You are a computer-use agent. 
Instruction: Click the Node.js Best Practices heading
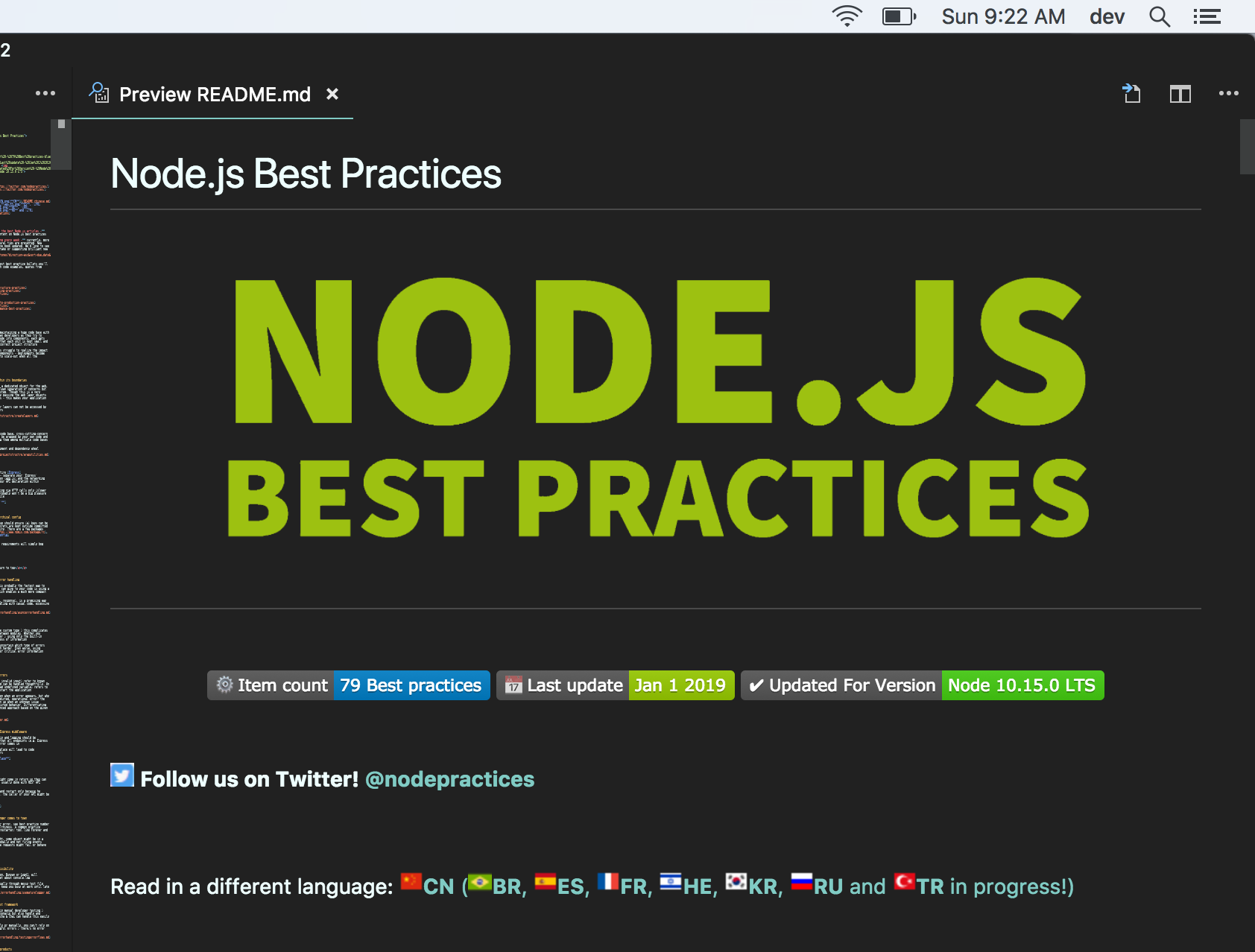point(306,174)
